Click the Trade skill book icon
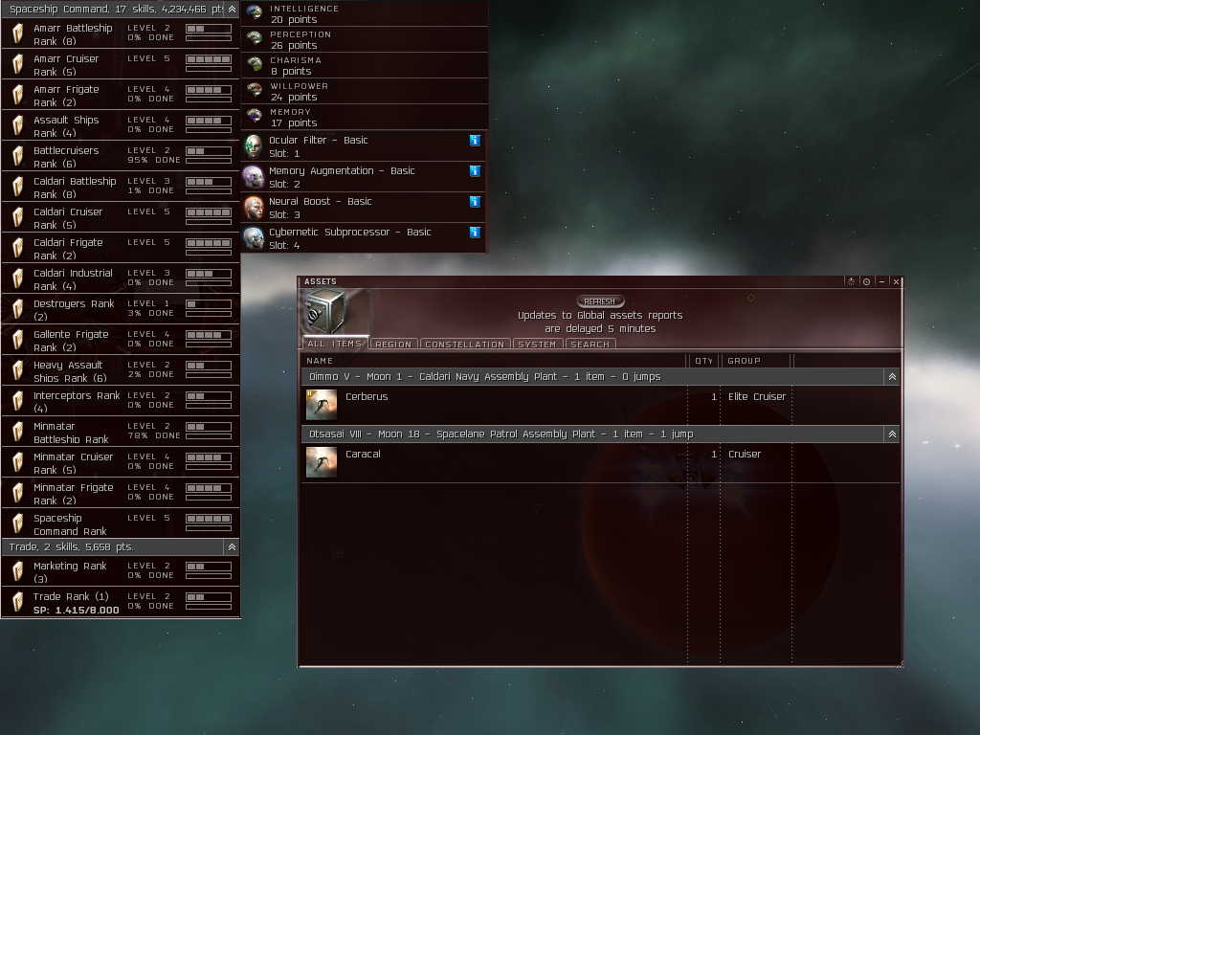Viewport: 1225px width, 980px height. (17, 602)
